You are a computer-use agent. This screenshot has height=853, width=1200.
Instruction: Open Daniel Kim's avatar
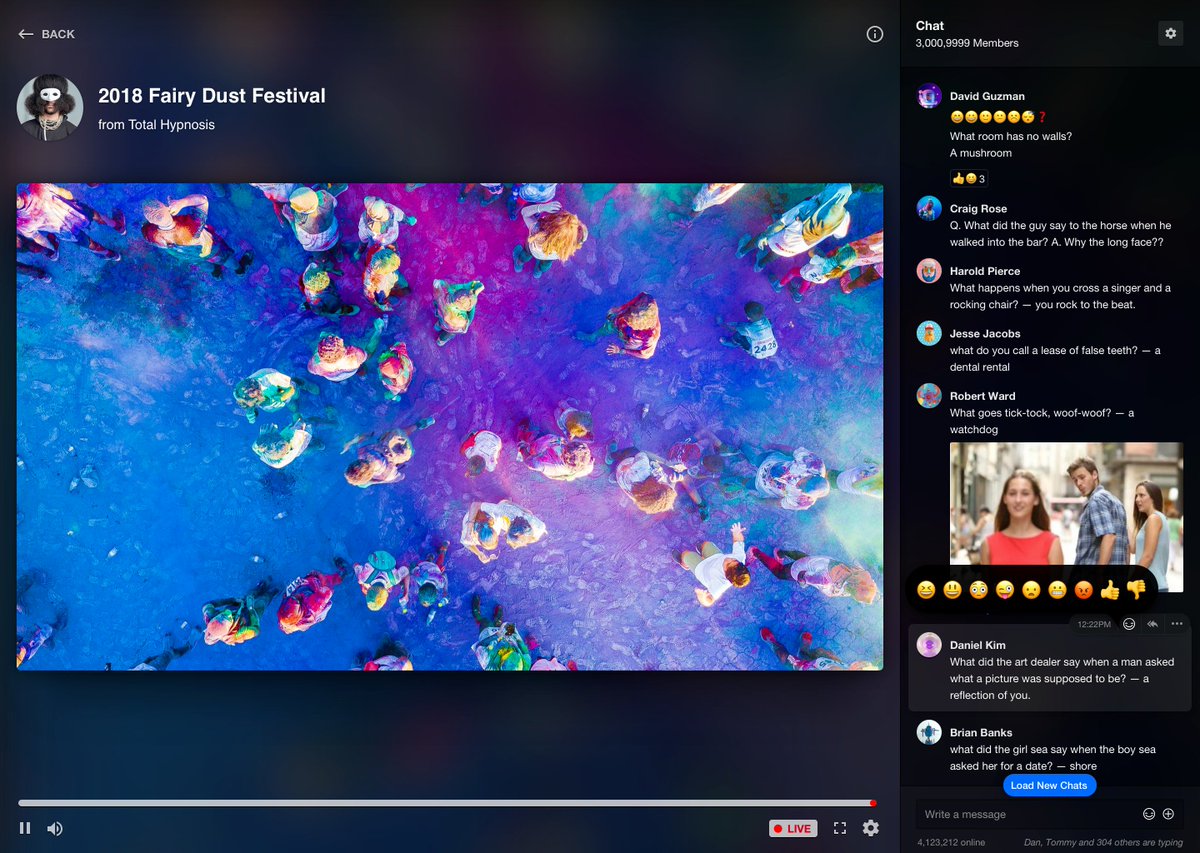click(x=929, y=645)
